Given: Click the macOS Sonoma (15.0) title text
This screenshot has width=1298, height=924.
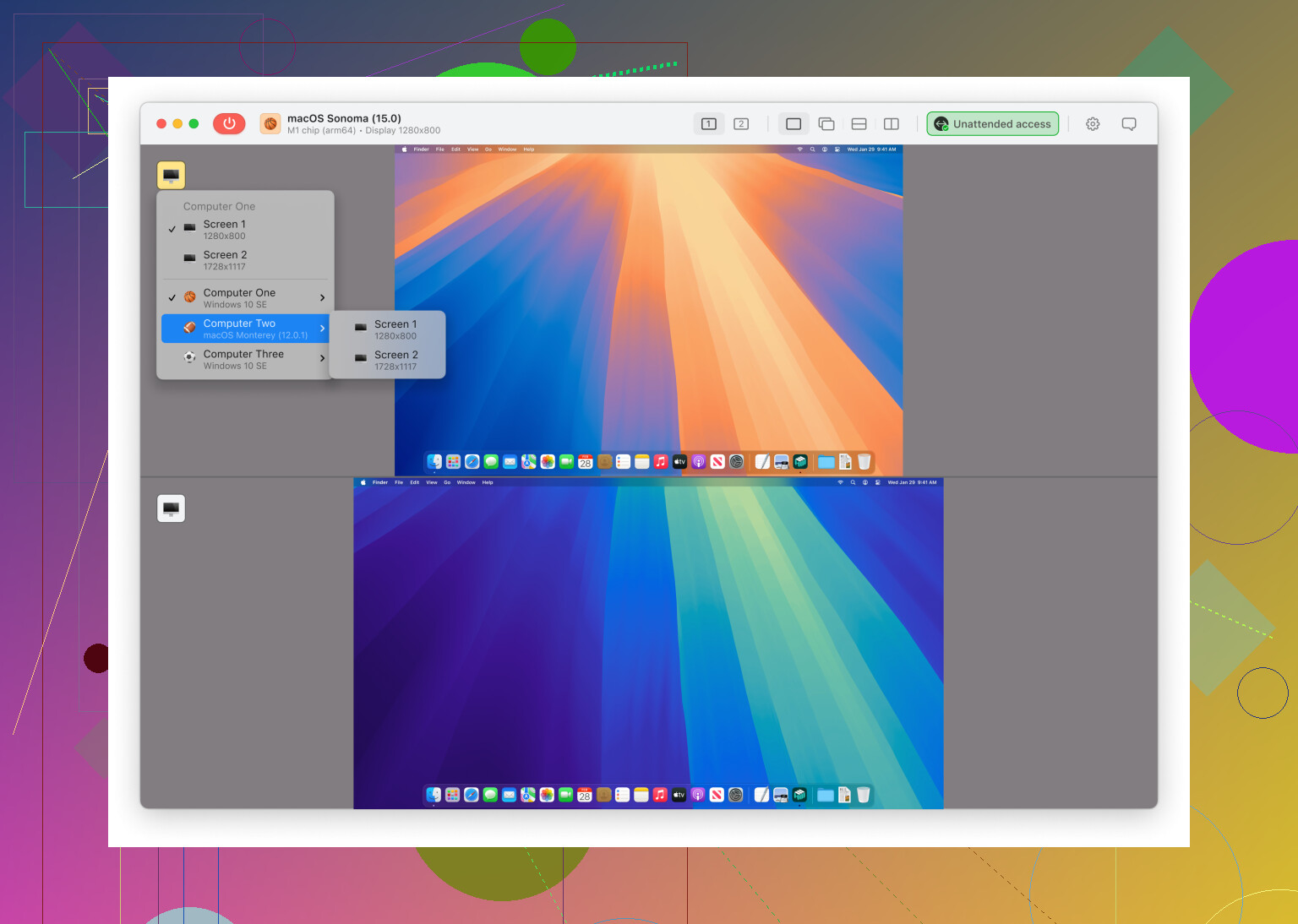Looking at the screenshot, I should (344, 118).
